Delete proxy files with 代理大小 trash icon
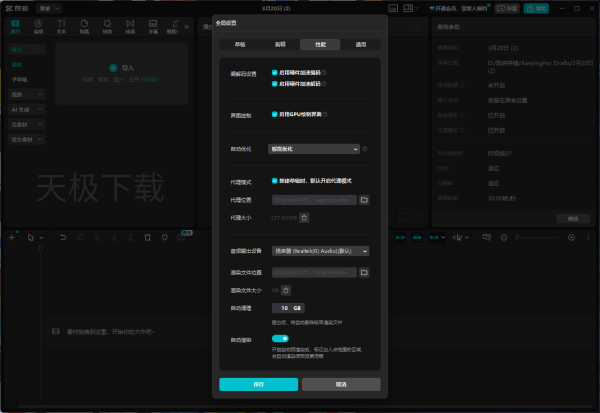 tap(305, 217)
